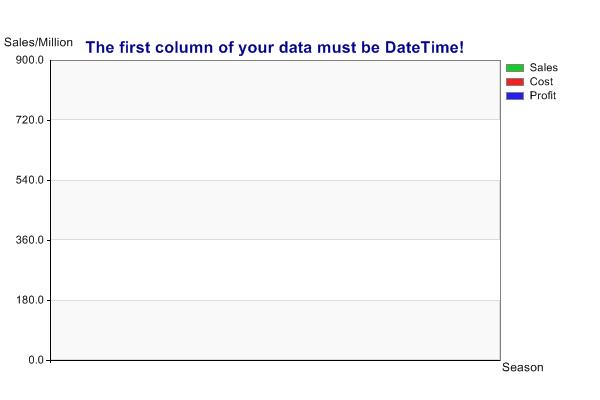Click the 360.0 y-axis tick label
The height and width of the screenshot is (400, 600).
[x=30, y=240]
